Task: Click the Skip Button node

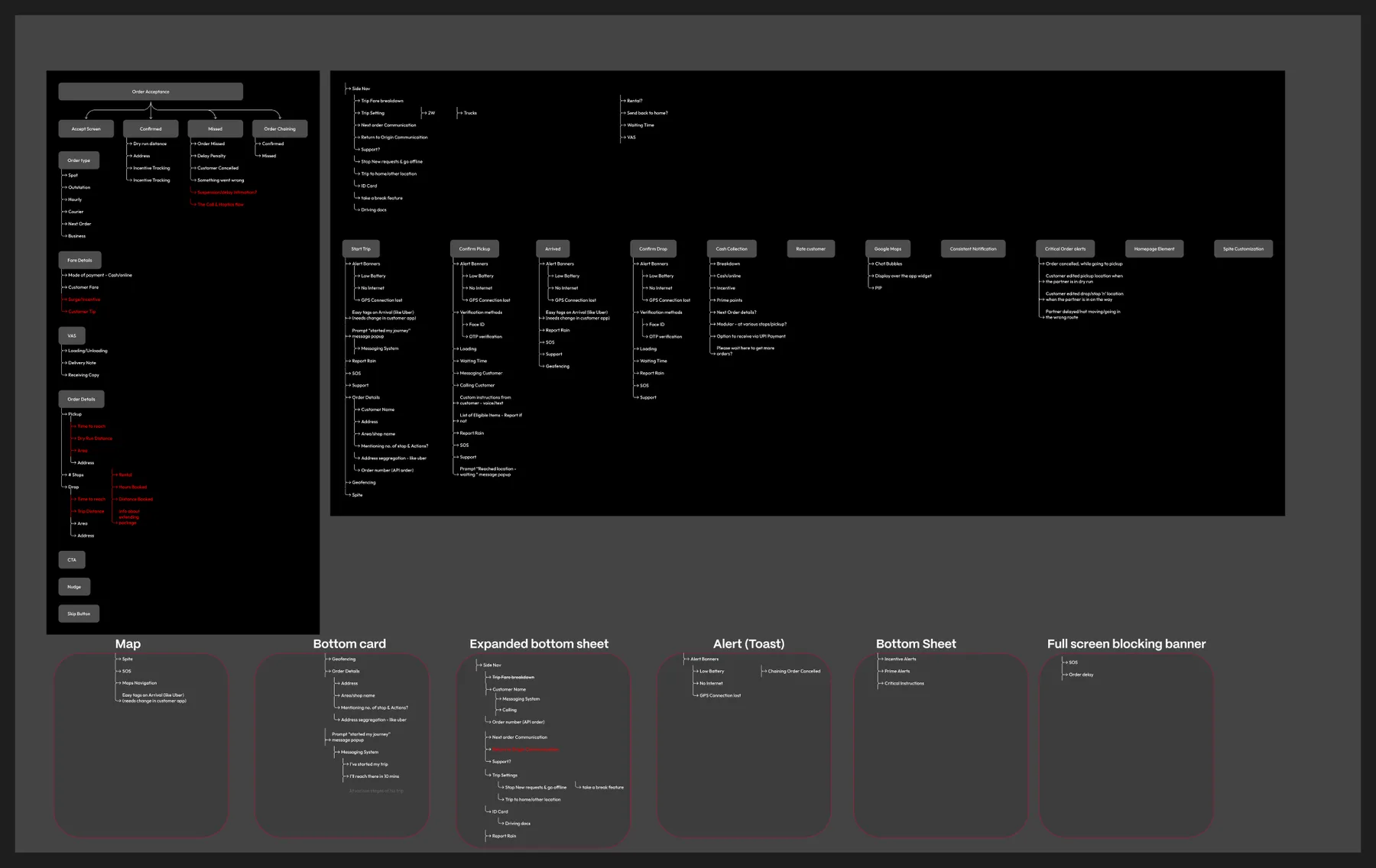Action: pos(79,614)
